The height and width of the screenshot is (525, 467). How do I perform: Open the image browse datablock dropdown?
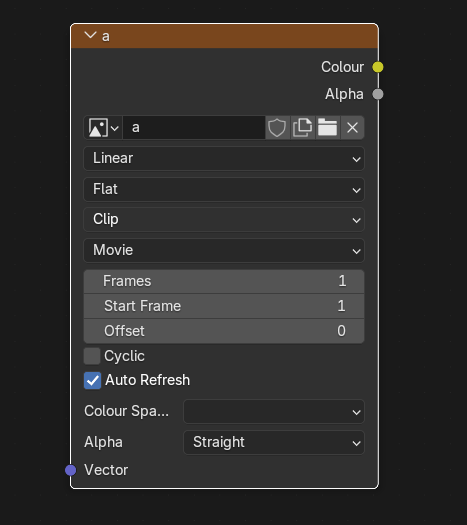click(x=103, y=128)
